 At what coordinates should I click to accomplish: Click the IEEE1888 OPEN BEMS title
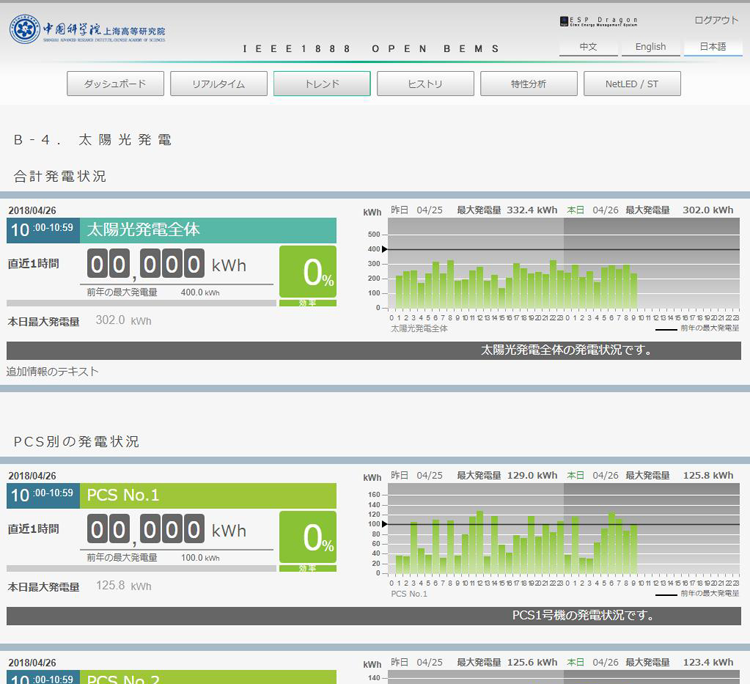tap(371, 49)
